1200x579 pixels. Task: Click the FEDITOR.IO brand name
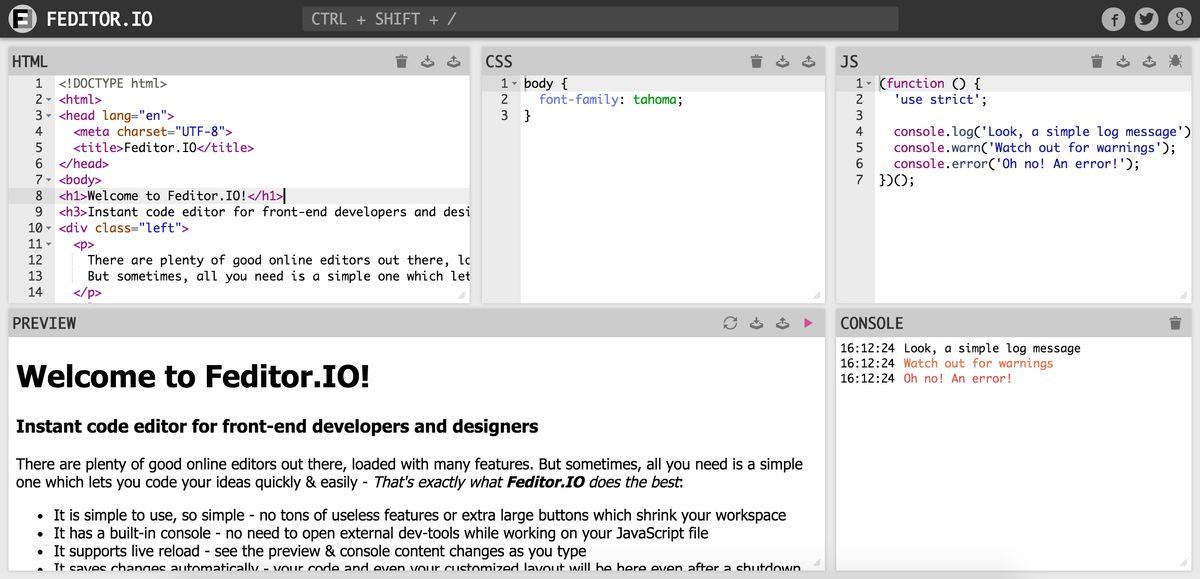(99, 19)
